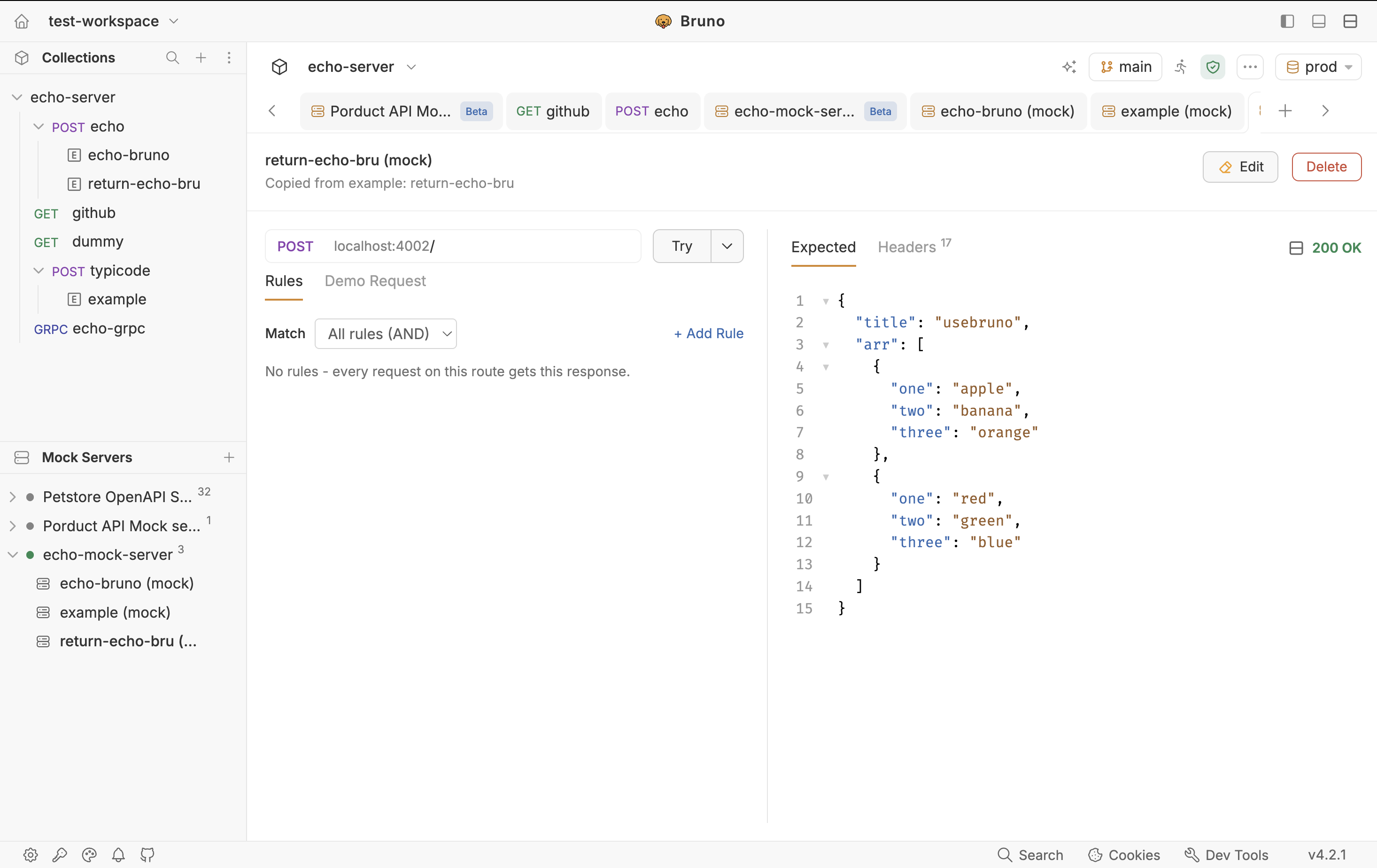Click the + Add Rule link

(x=709, y=333)
